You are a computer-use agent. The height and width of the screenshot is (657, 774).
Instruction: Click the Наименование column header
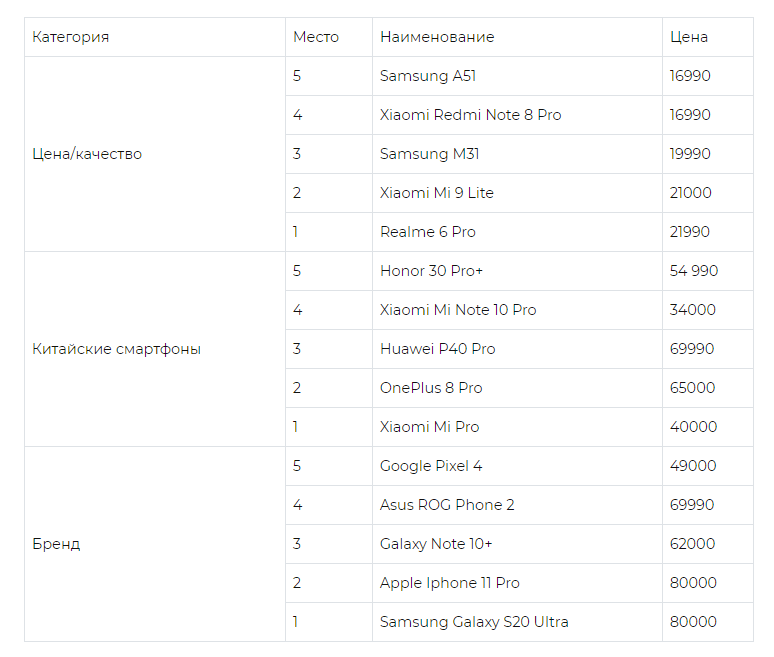point(517,37)
